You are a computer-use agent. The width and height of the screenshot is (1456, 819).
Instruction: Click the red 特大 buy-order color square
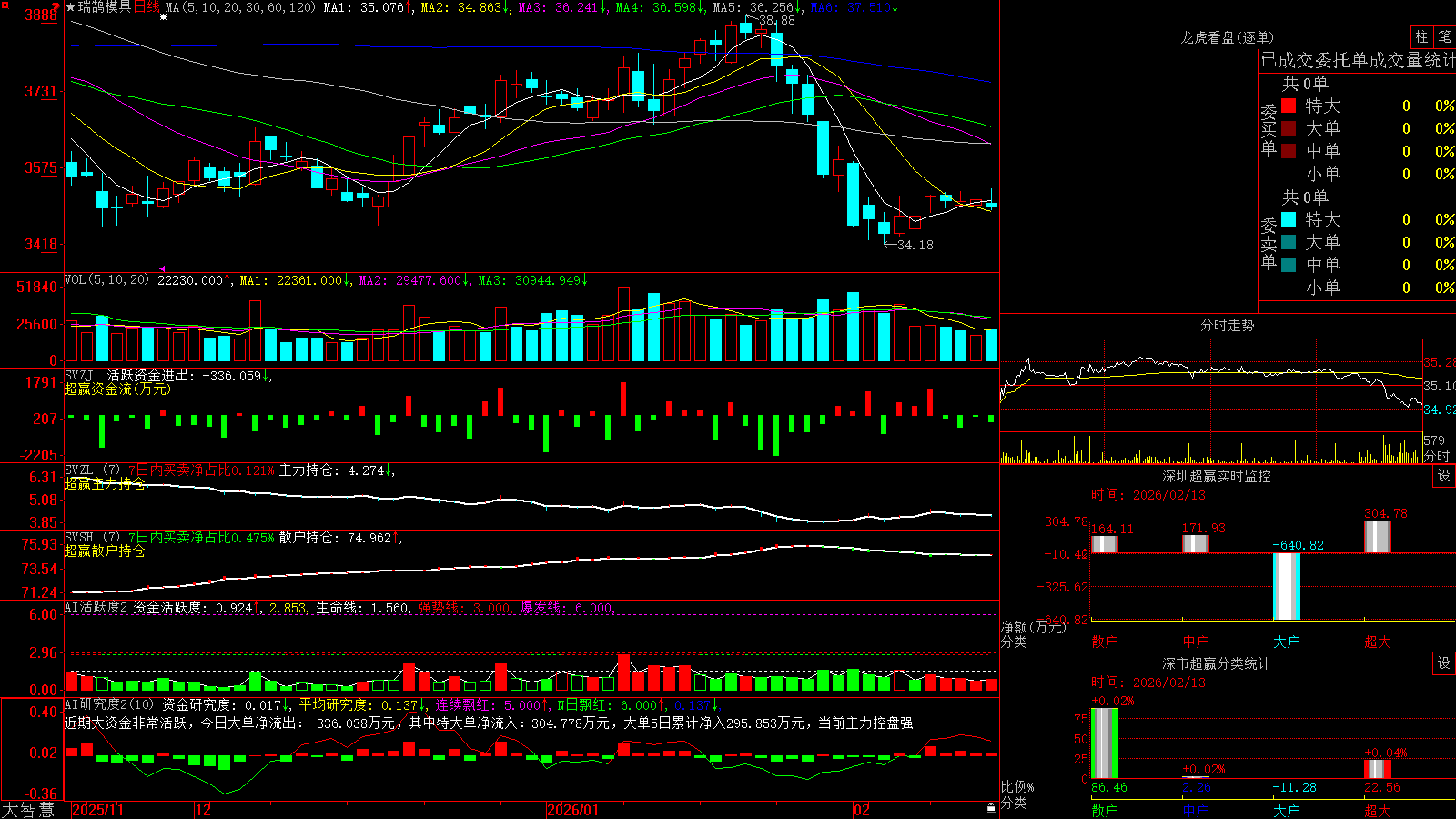pos(1289,106)
